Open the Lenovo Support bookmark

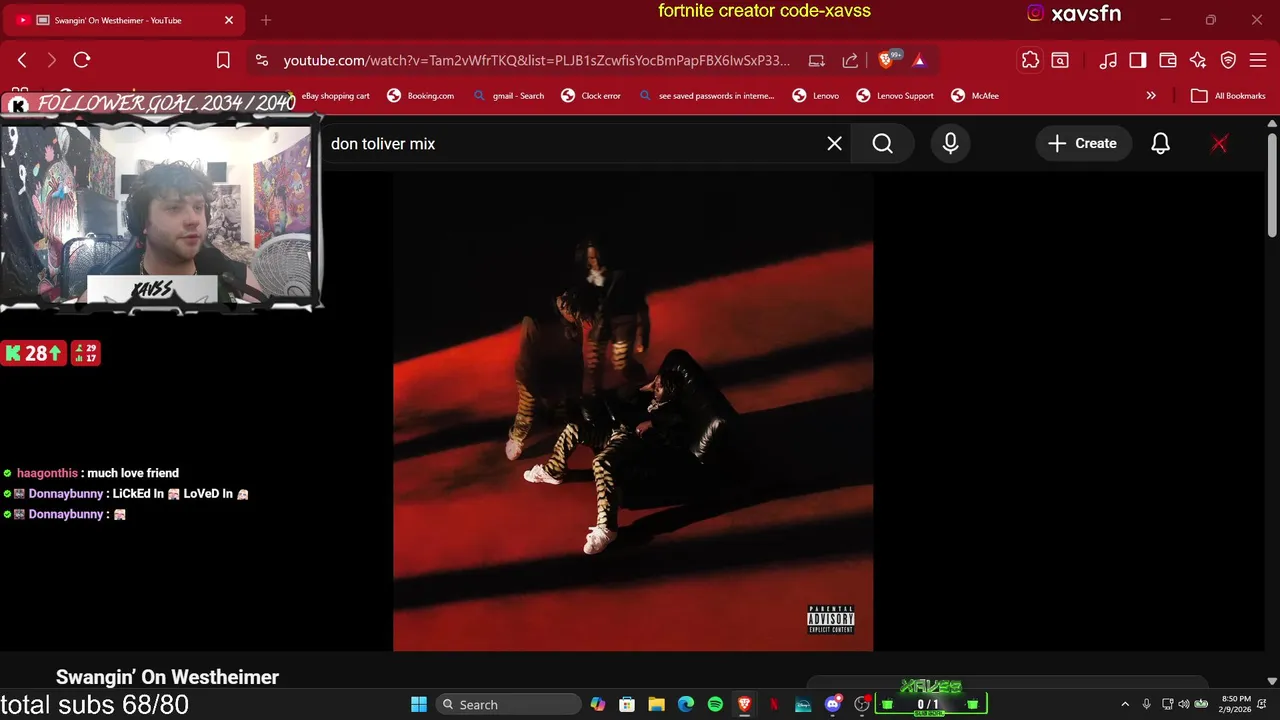click(x=895, y=96)
